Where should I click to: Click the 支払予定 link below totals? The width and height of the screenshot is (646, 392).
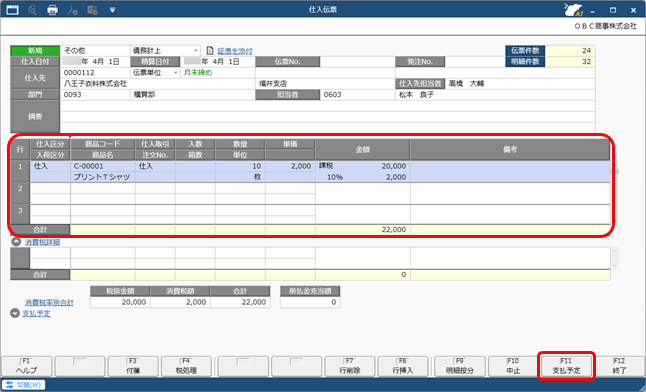(x=36, y=313)
